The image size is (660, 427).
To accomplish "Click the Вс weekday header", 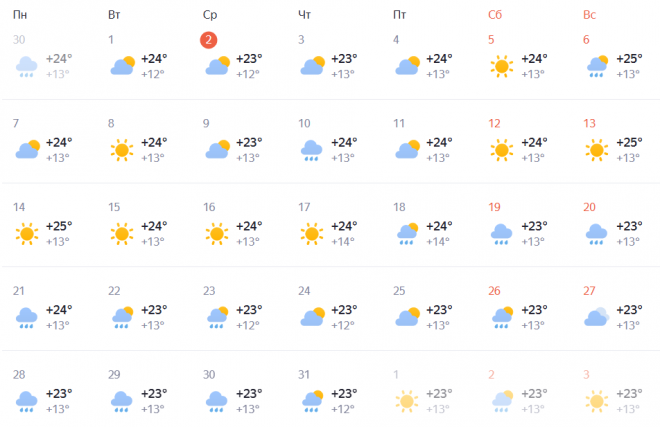I will pyautogui.click(x=589, y=15).
